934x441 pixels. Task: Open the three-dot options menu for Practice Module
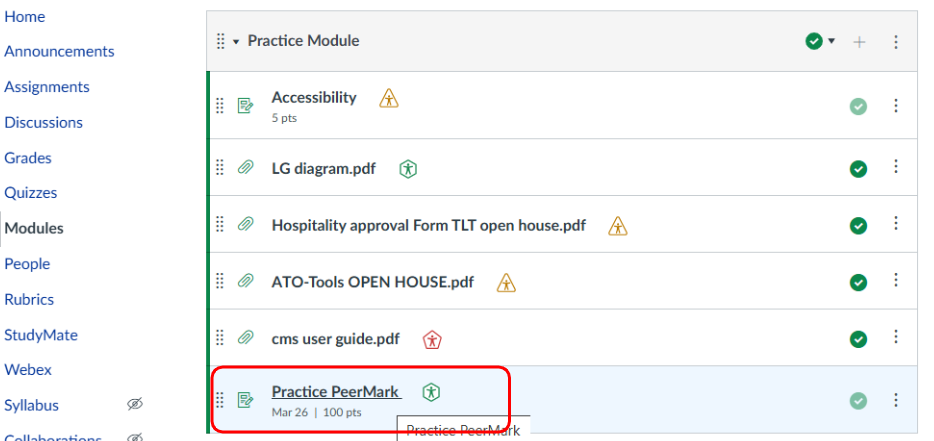point(896,41)
